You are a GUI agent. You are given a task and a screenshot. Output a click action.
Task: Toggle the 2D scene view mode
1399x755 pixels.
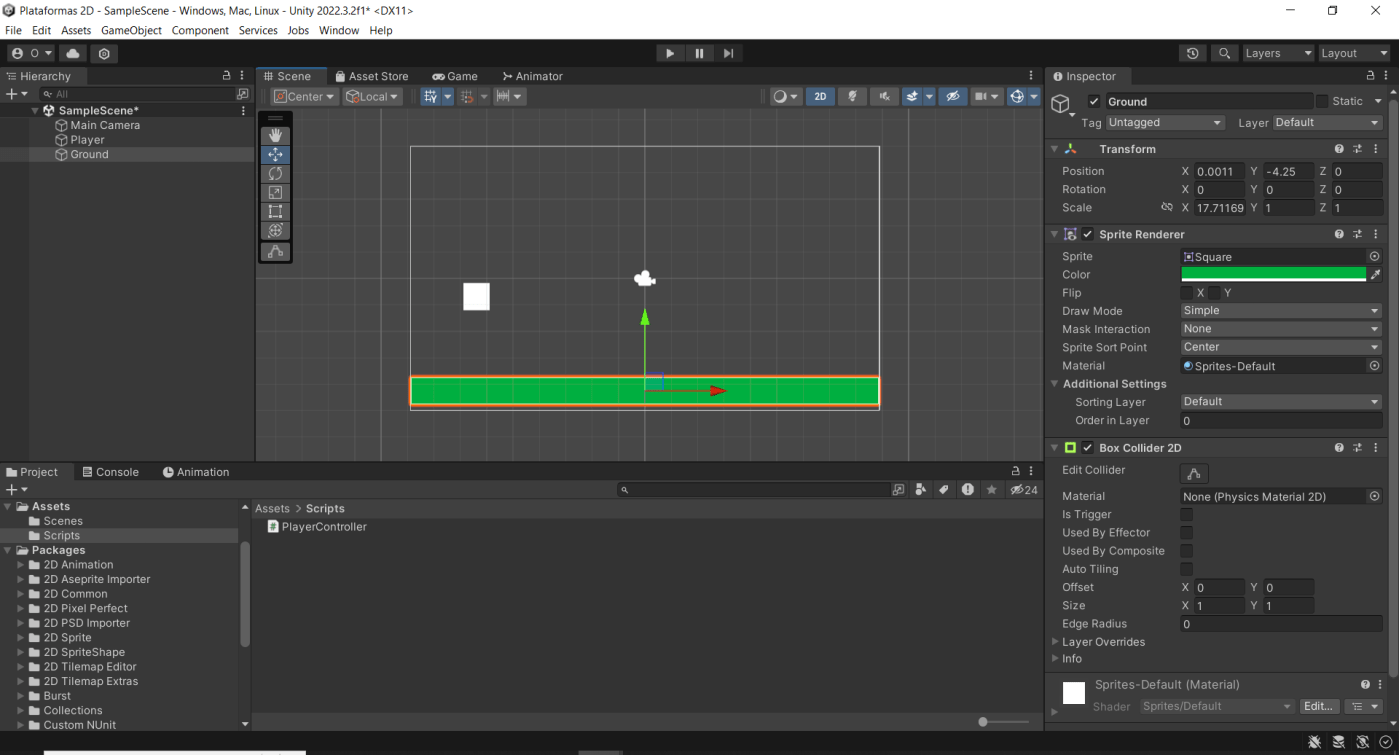pos(820,96)
